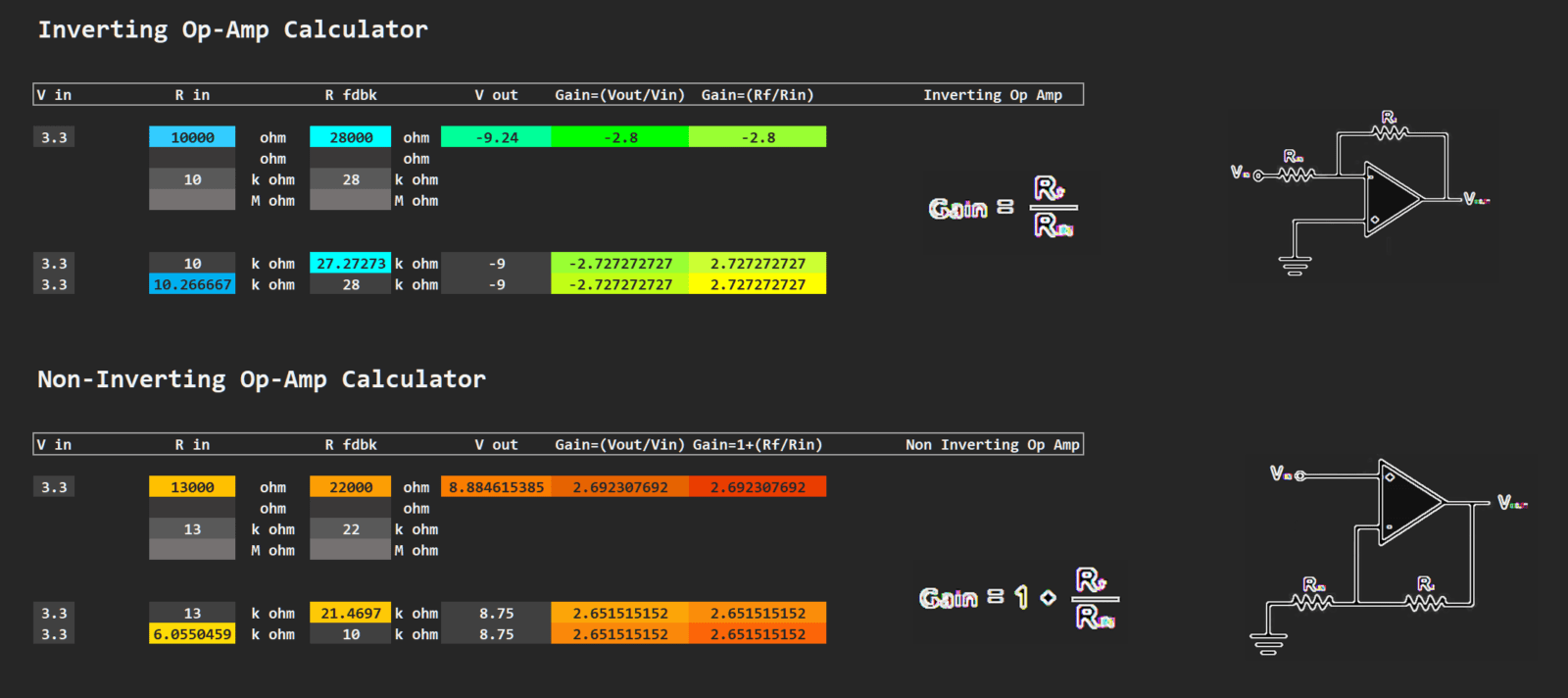Click -2.727272727 in the 10.266667 row
This screenshot has width=1568, height=698.
click(620, 284)
